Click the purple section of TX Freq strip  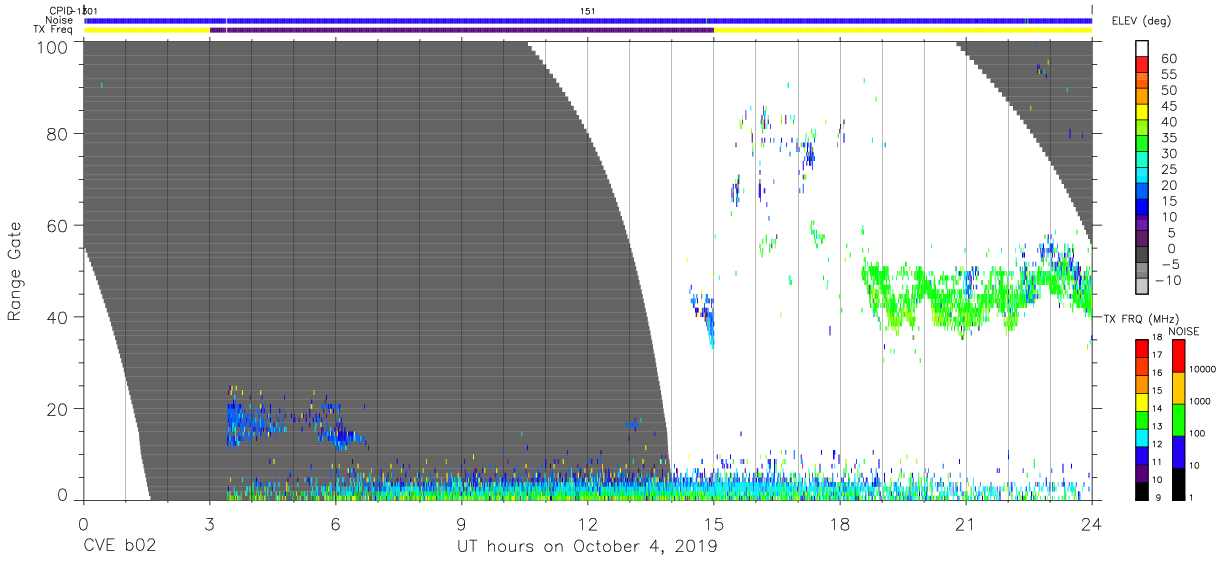pyautogui.click(x=462, y=30)
